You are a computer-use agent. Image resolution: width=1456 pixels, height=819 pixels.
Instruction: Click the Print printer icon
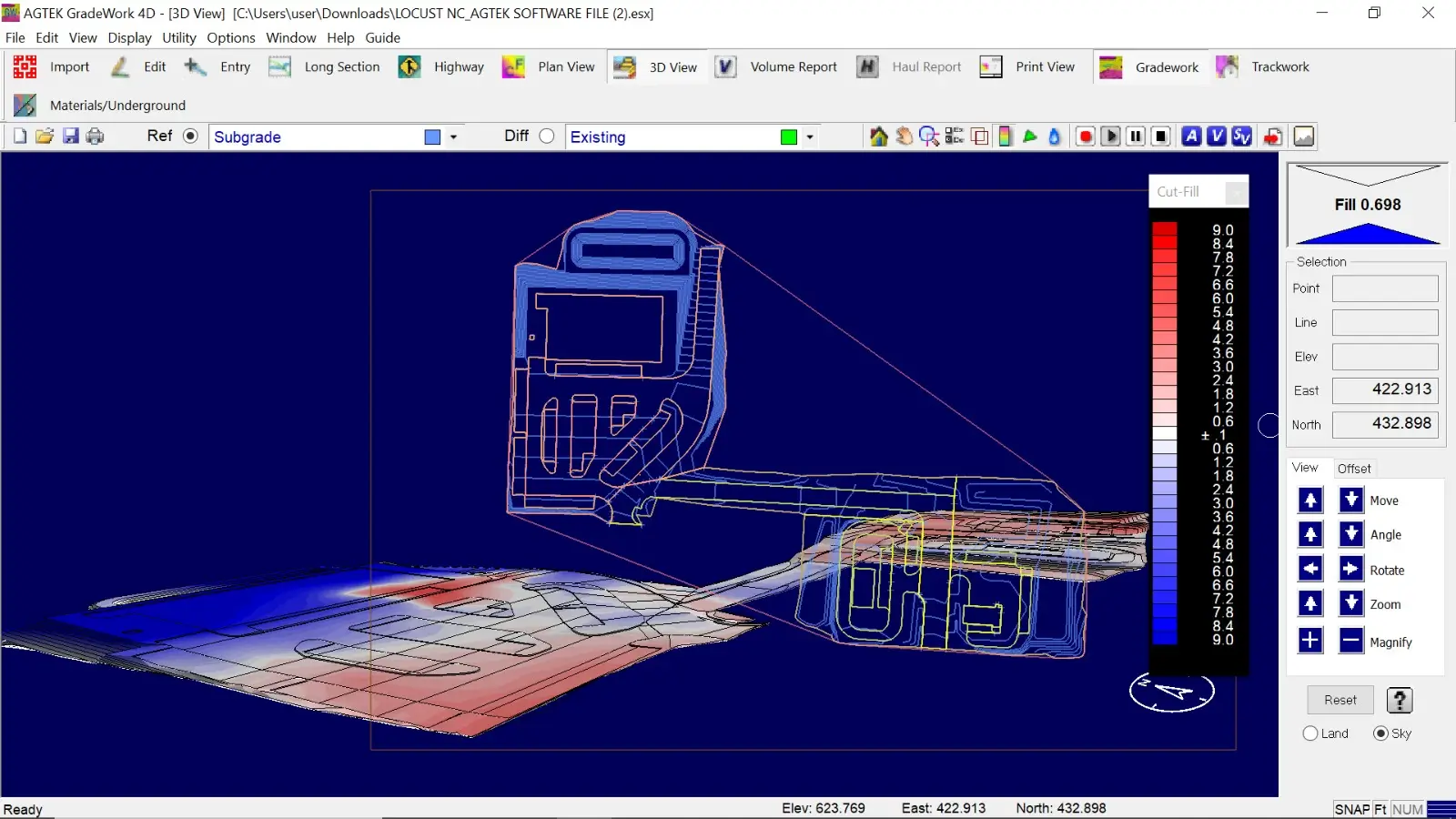pyautogui.click(x=95, y=136)
